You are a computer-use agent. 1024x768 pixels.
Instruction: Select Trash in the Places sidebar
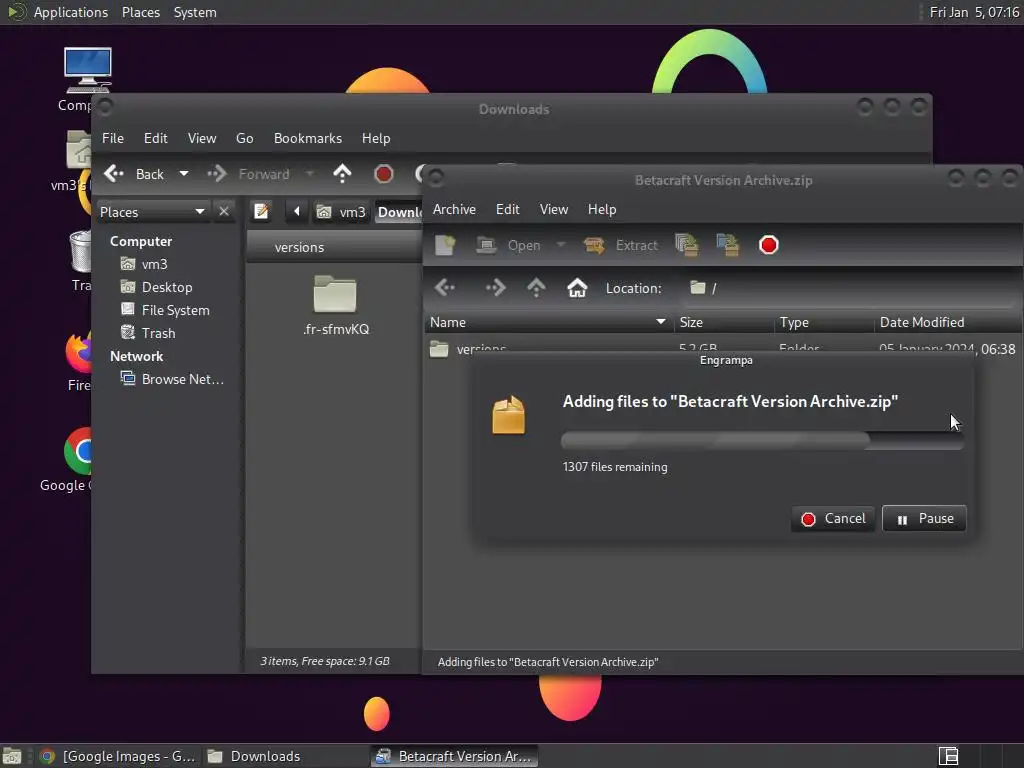pos(158,333)
